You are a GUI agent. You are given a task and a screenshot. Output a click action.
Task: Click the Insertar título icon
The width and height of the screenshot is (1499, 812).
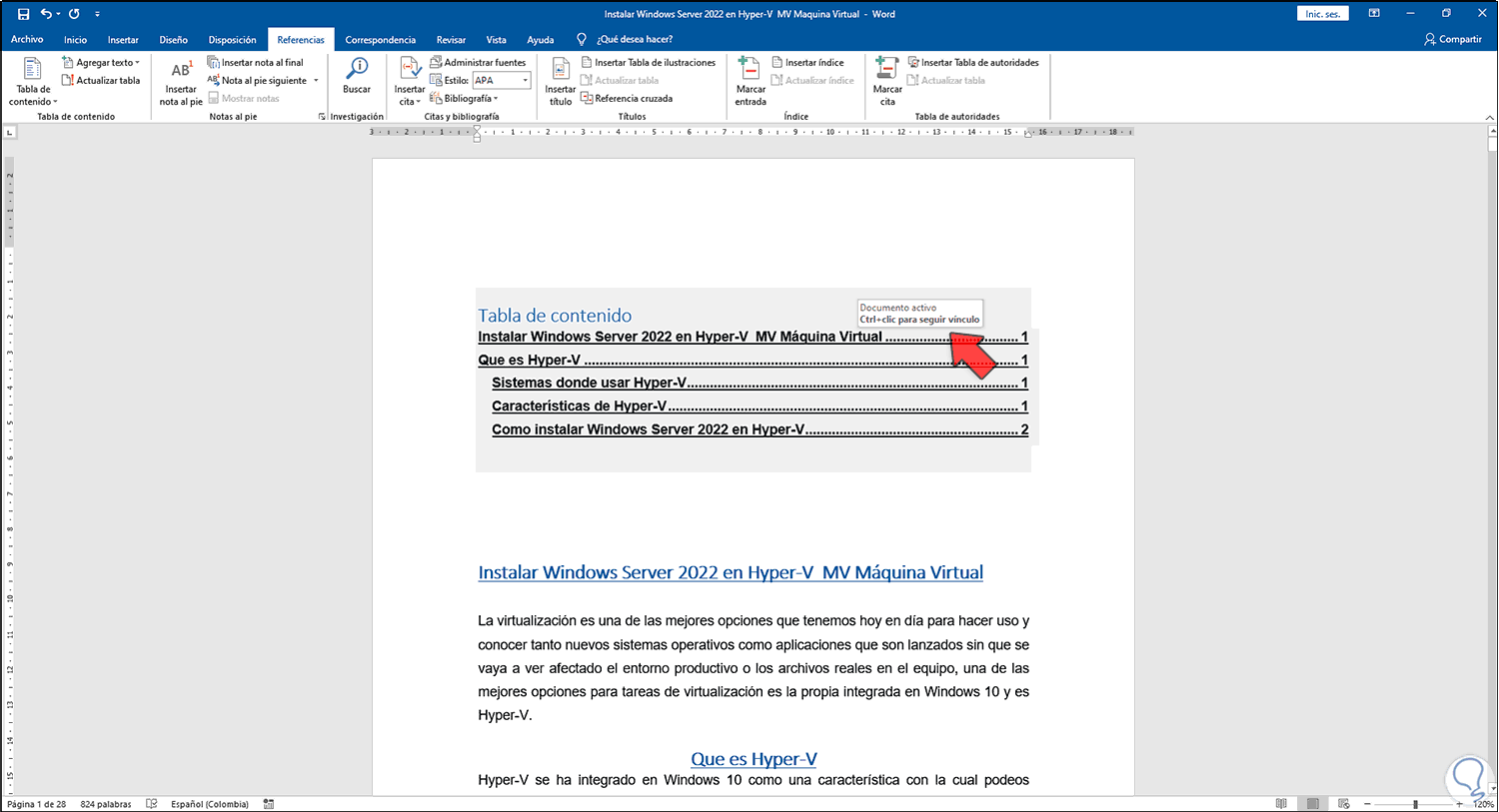click(560, 70)
